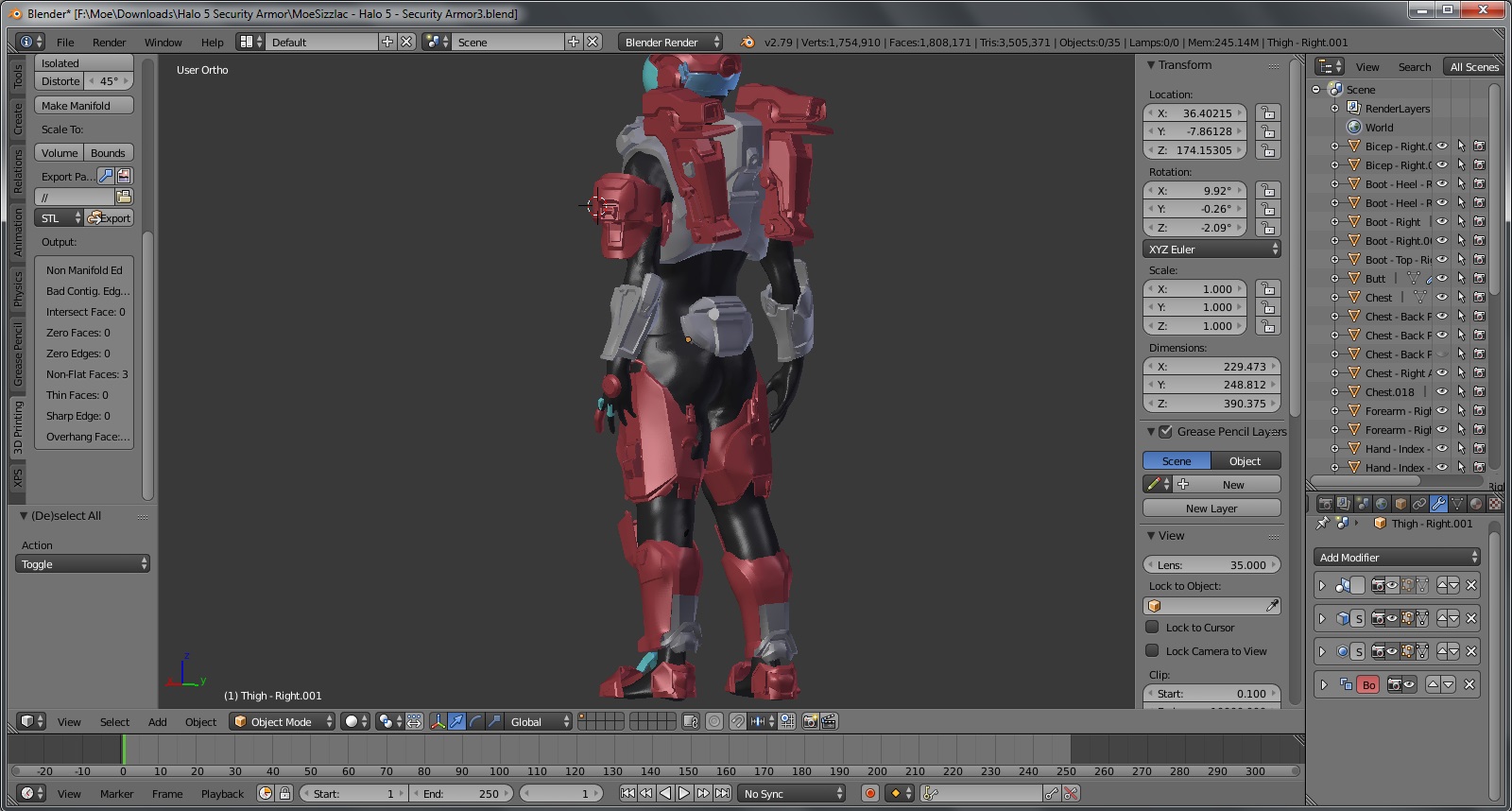Image resolution: width=1512 pixels, height=811 pixels.
Task: Toggle the timeline lock icon
Action: [x=284, y=793]
